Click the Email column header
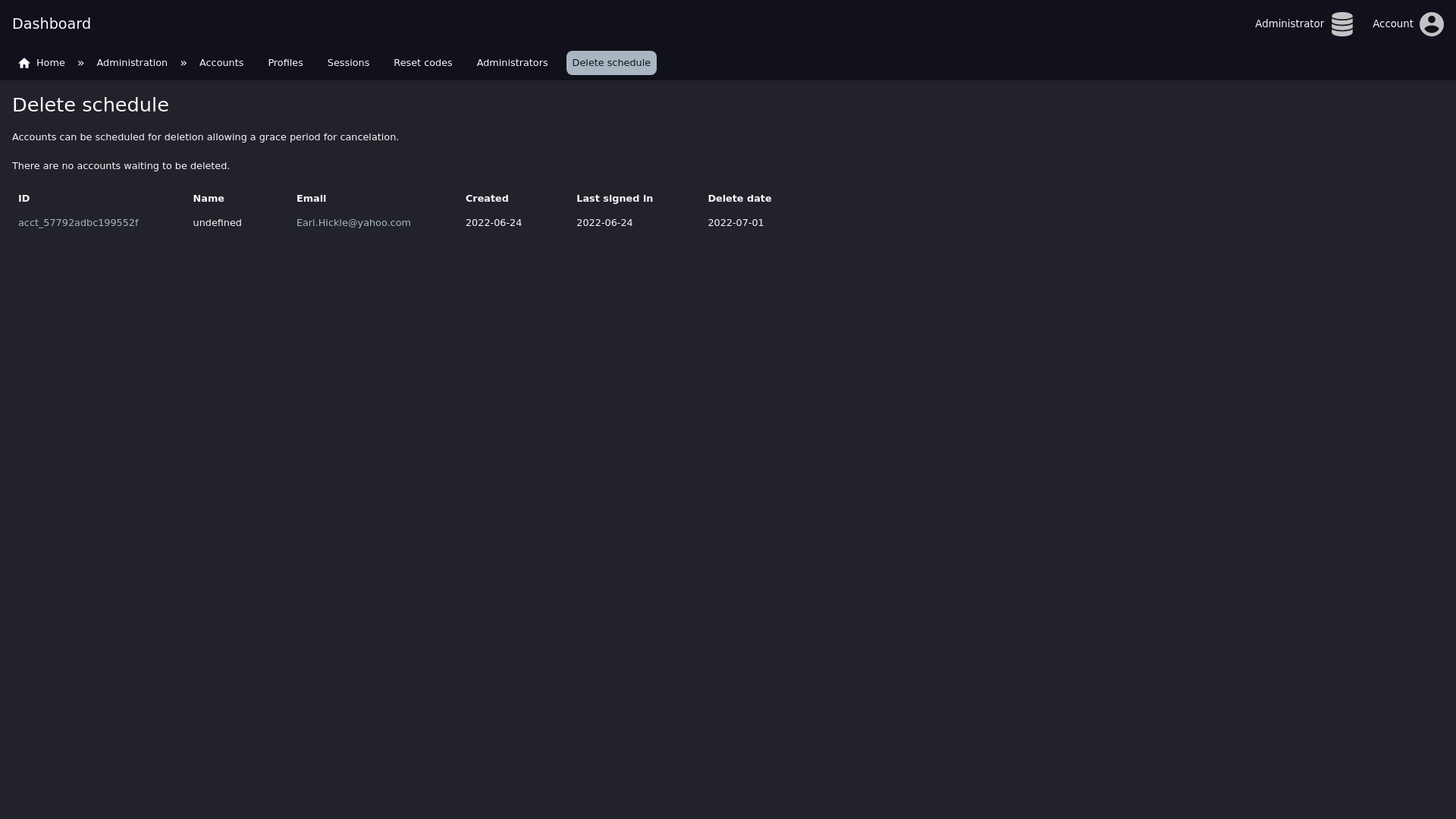 pos(311,199)
